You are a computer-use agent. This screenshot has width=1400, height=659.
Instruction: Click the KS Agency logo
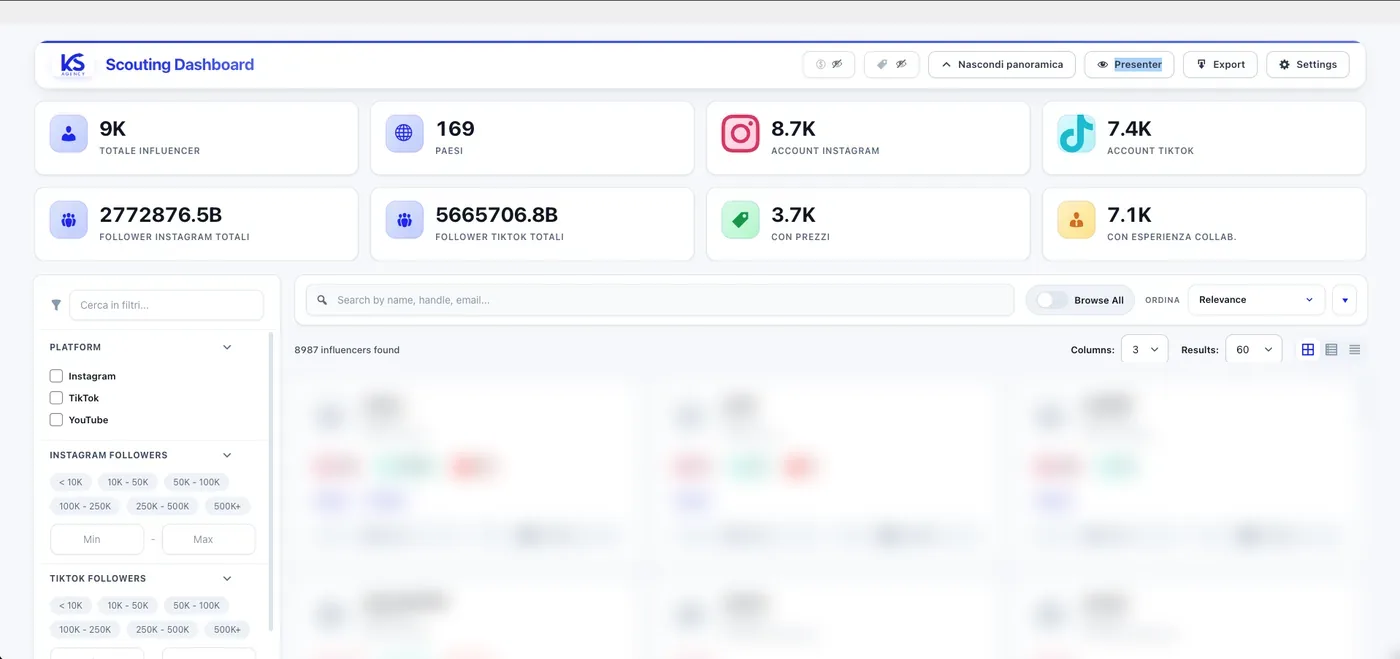pos(73,65)
